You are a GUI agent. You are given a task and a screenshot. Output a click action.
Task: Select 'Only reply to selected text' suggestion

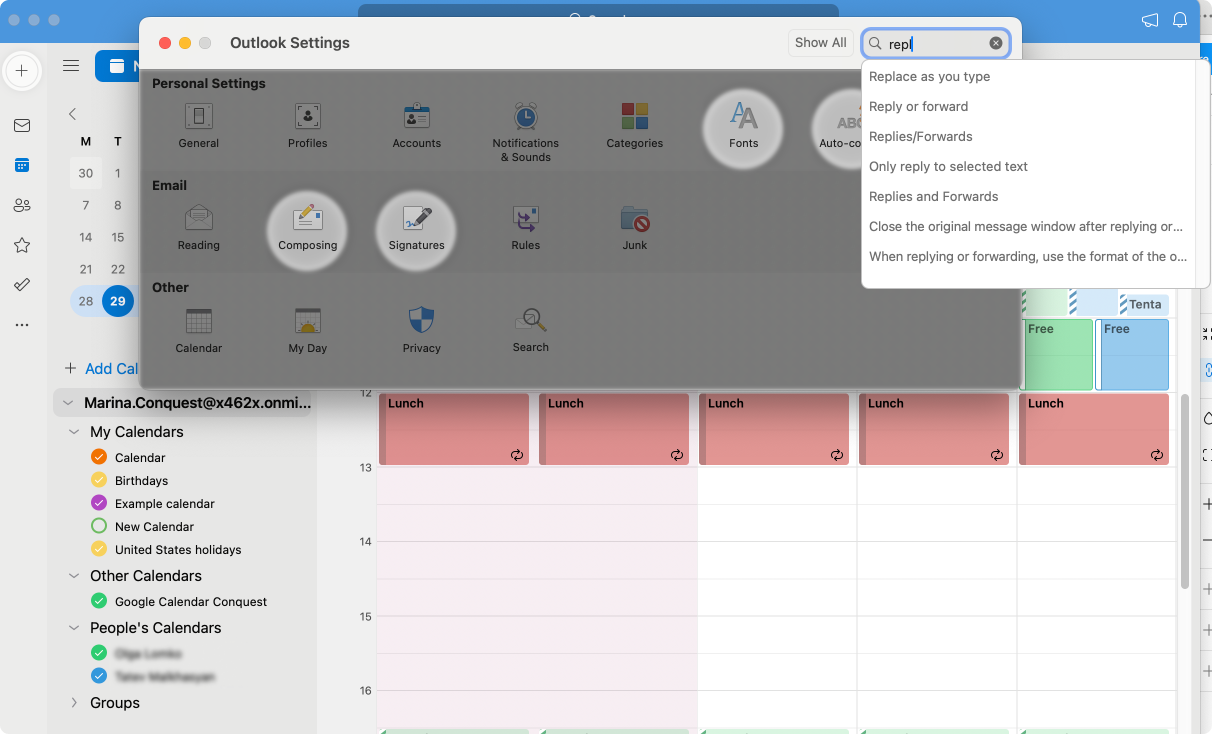pyautogui.click(x=1029, y=166)
